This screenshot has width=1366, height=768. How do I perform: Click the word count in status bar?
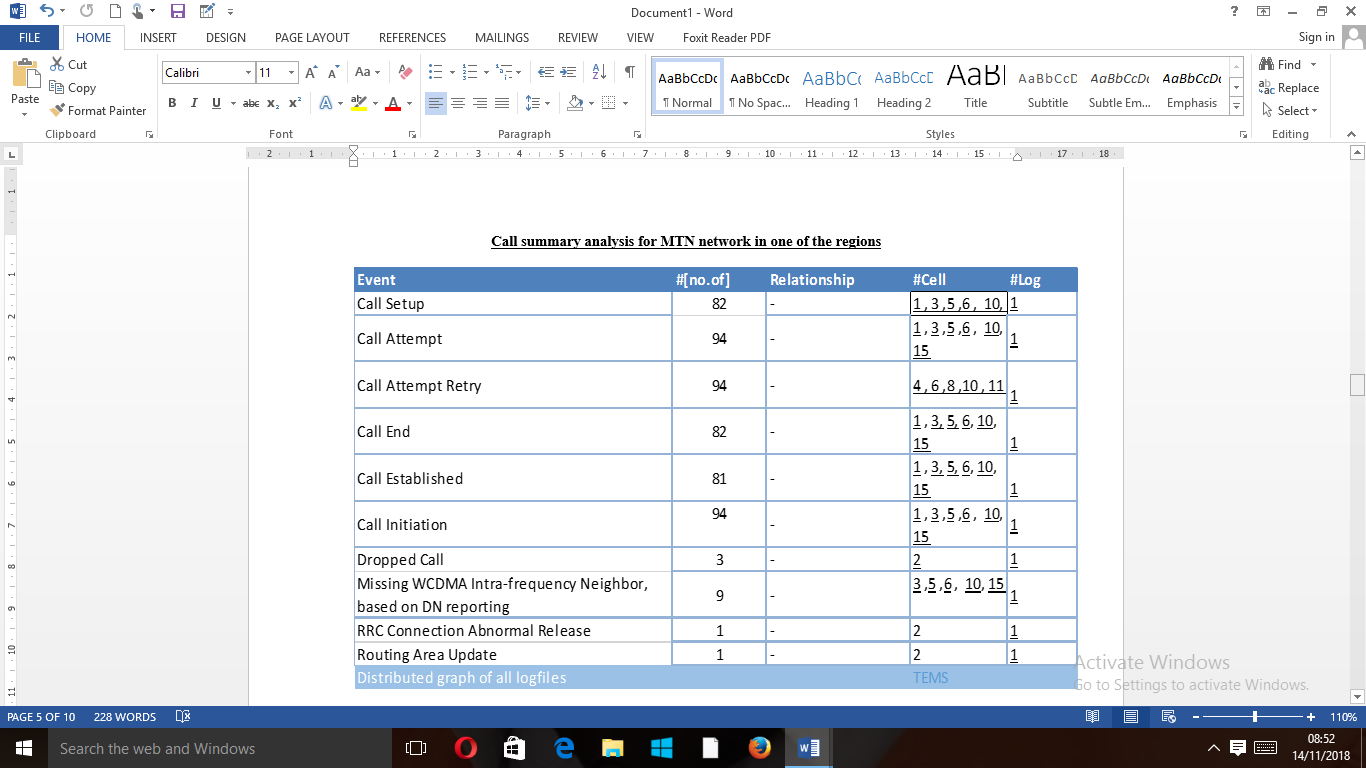tap(125, 717)
